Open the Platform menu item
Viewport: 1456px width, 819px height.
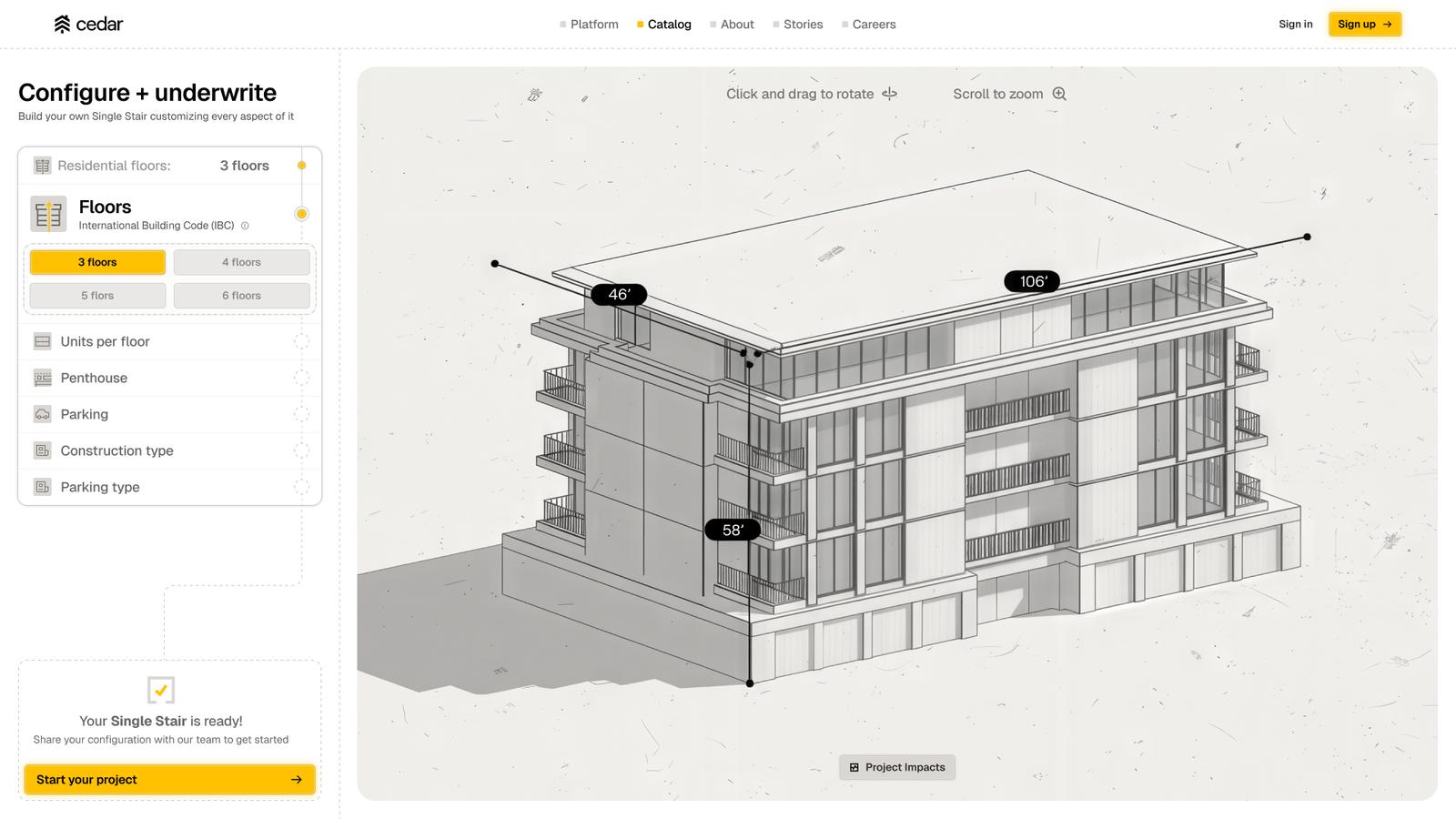click(x=593, y=25)
